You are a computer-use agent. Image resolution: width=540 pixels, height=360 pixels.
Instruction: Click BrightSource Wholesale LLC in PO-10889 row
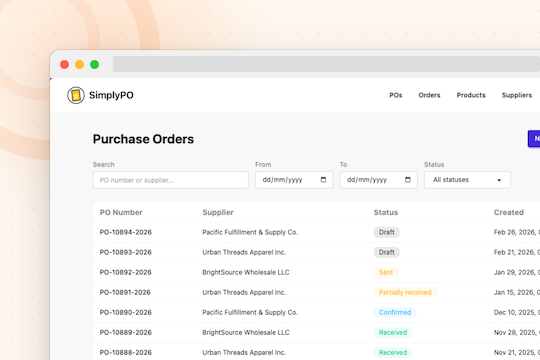point(246,332)
